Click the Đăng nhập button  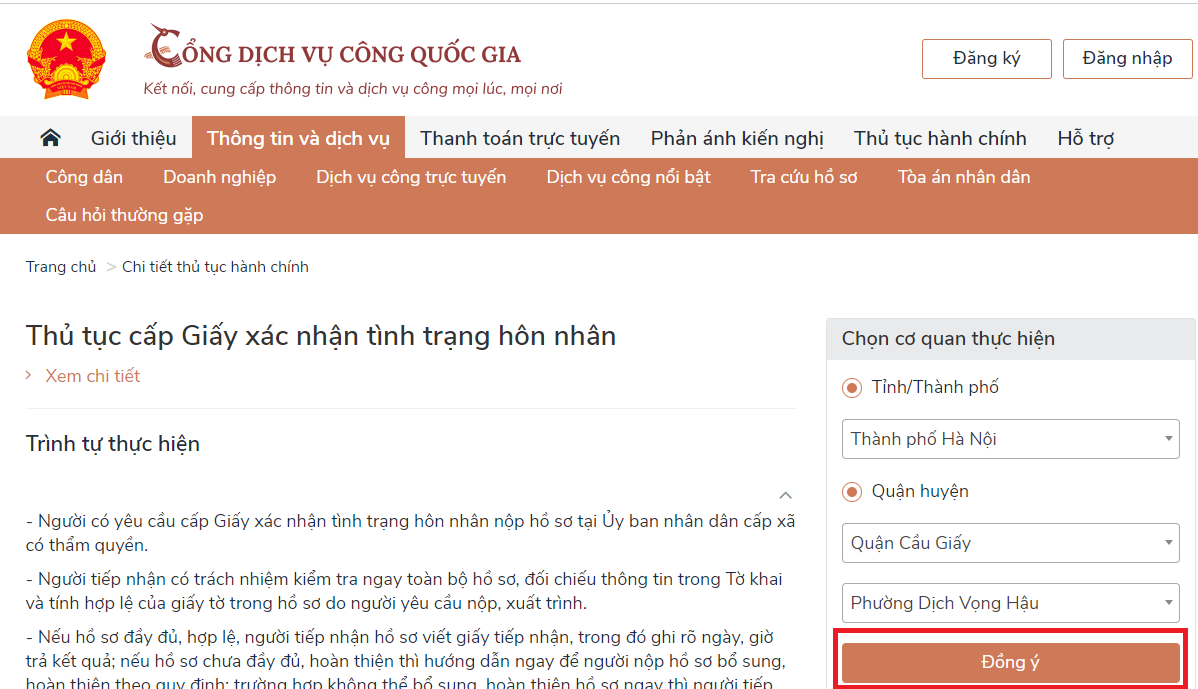coord(1127,59)
